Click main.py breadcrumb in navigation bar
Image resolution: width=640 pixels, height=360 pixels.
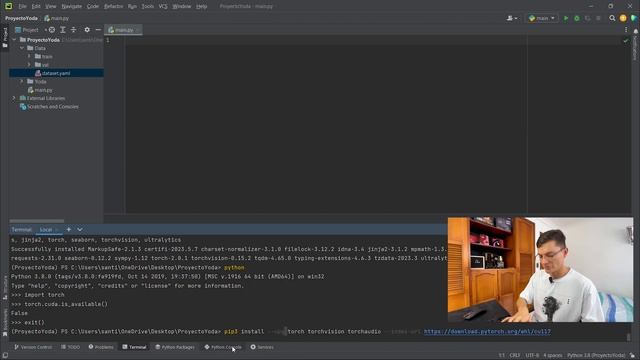(56, 18)
